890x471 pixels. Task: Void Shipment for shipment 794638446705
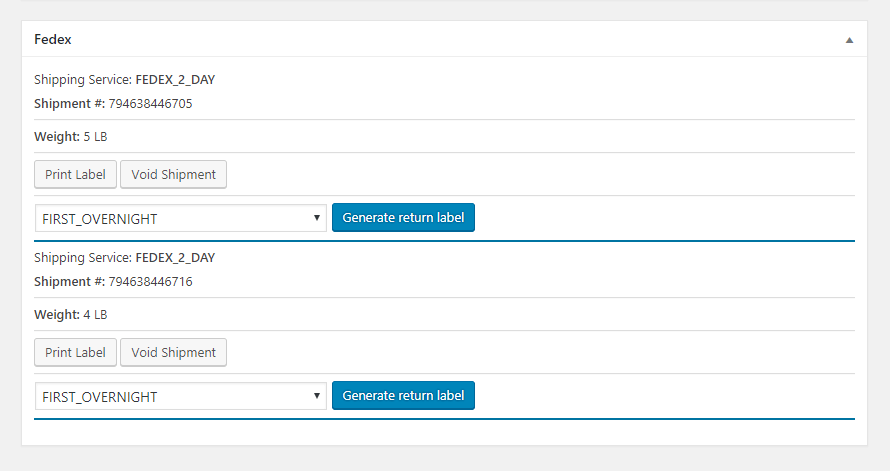[x=174, y=174]
